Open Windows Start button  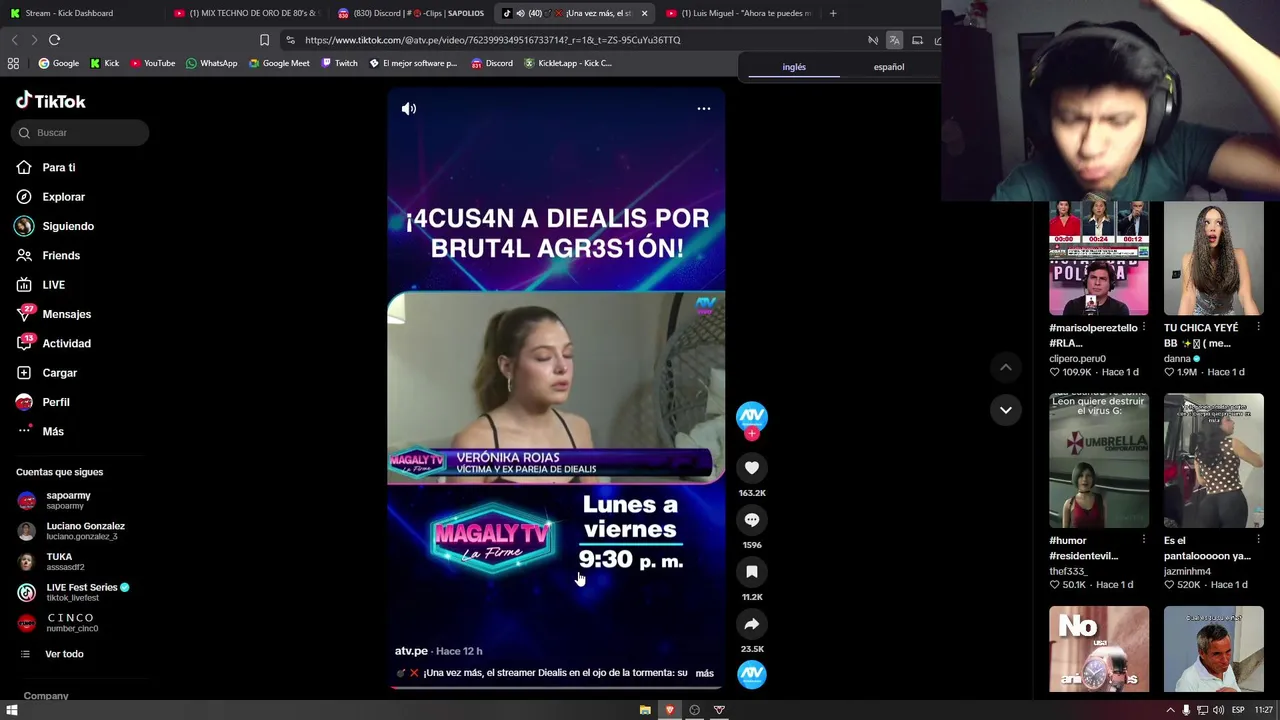12,710
